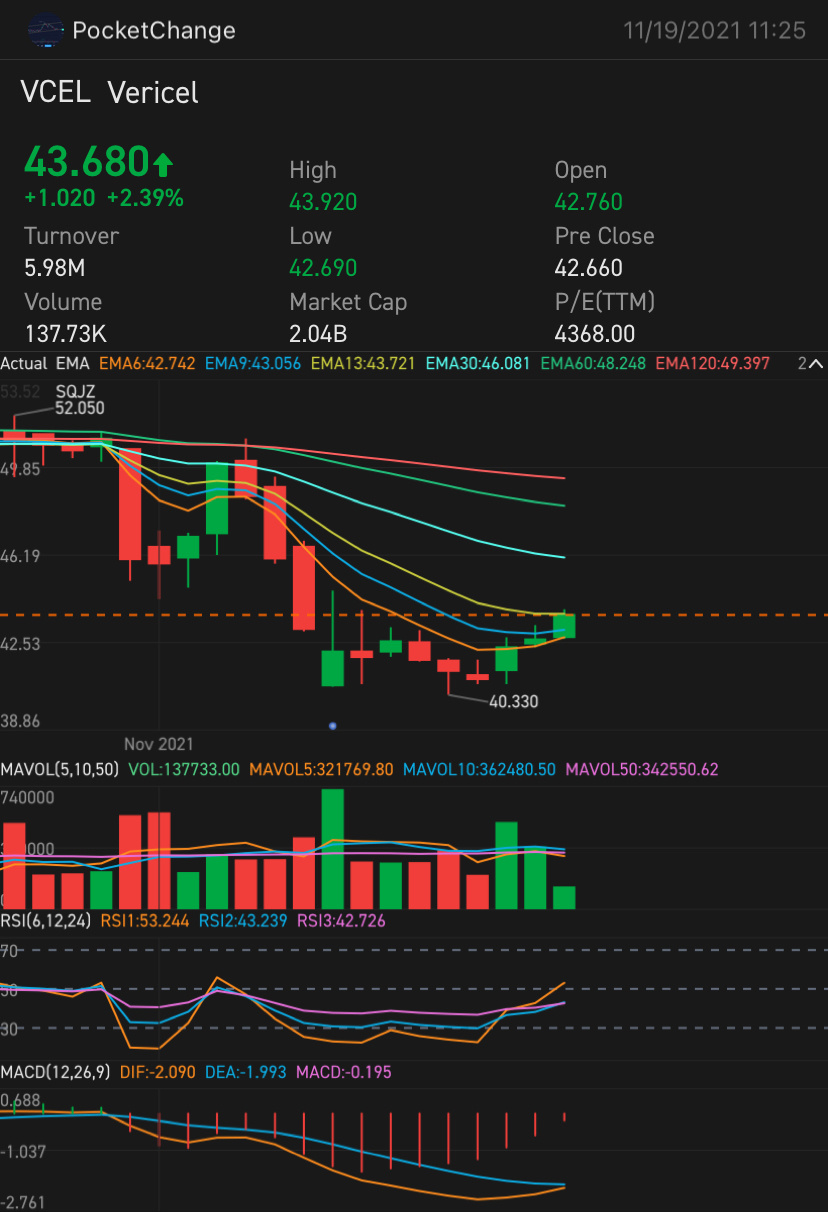Click the Turnover value 5.98M
The height and width of the screenshot is (1212, 828).
click(x=55, y=268)
